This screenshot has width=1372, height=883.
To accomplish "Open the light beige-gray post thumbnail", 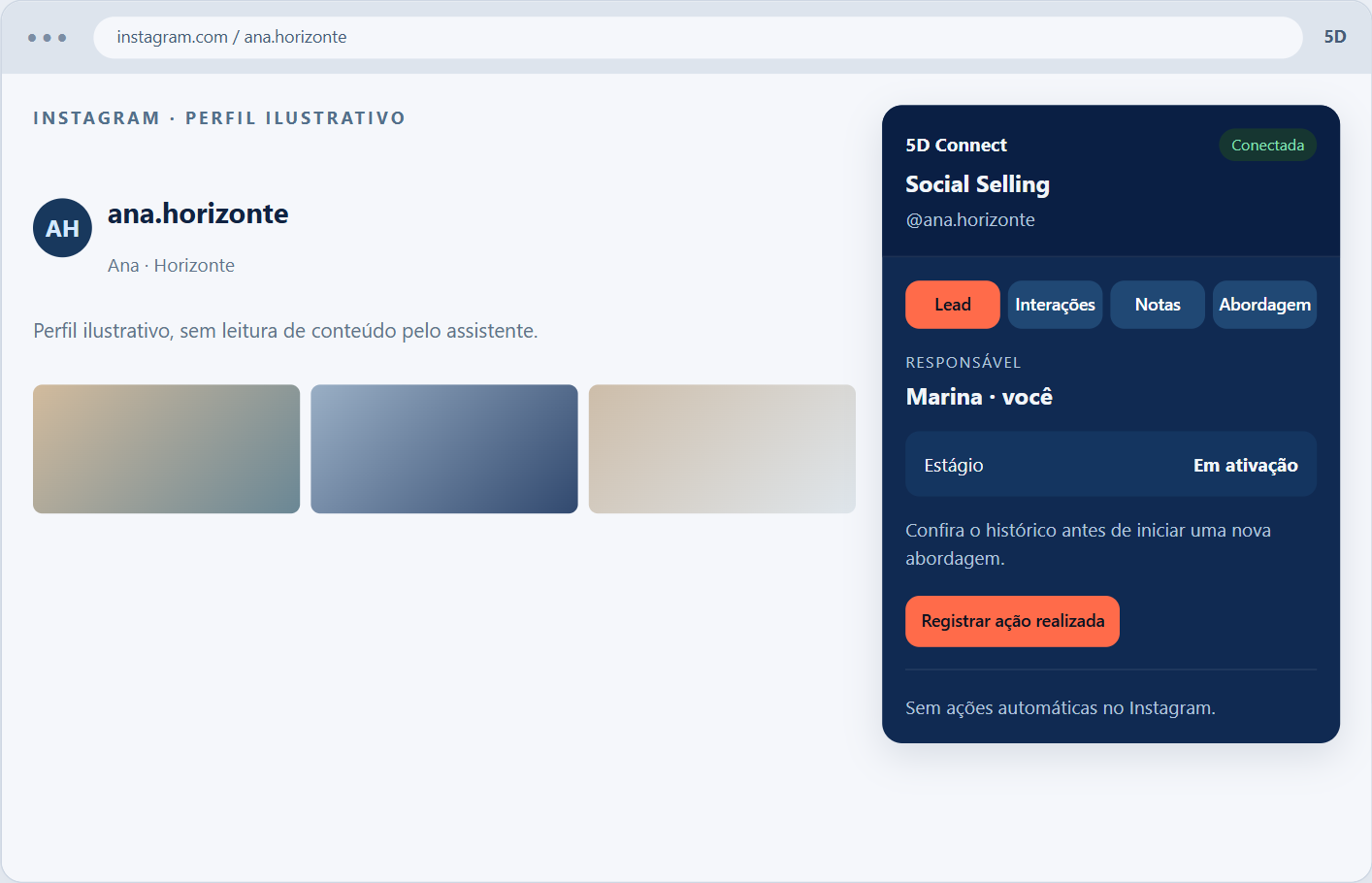I will 722,449.
